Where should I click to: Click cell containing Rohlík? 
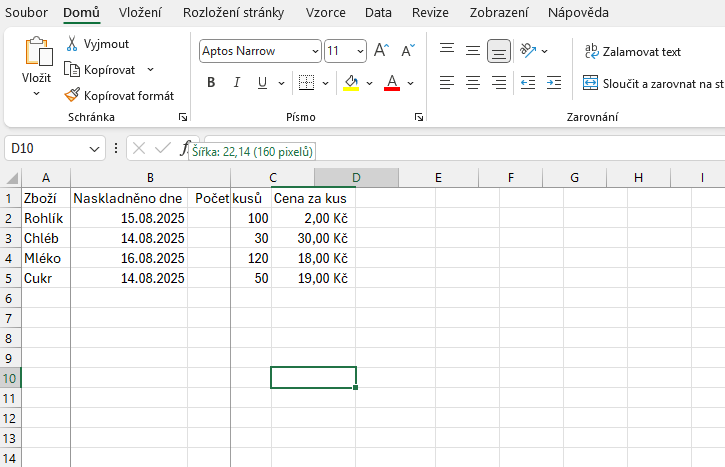tap(46, 218)
